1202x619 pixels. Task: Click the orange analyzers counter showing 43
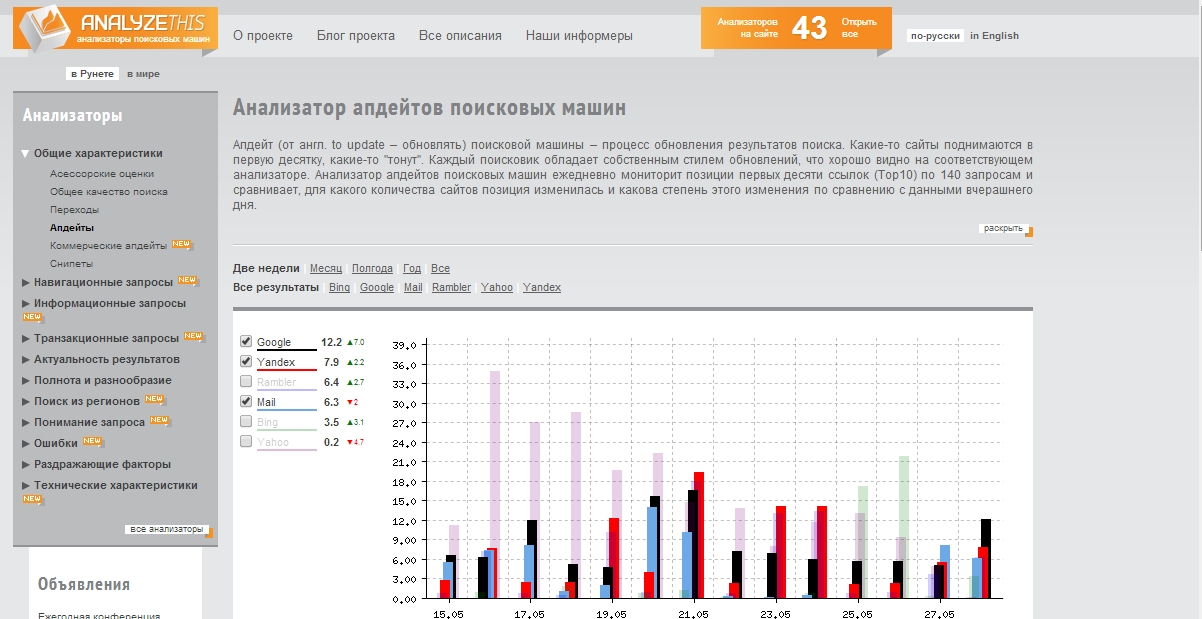click(x=809, y=28)
